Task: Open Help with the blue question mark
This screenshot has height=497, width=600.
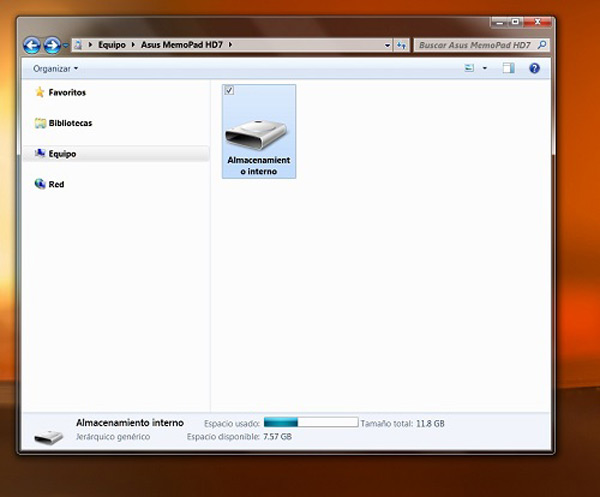Action: (534, 68)
